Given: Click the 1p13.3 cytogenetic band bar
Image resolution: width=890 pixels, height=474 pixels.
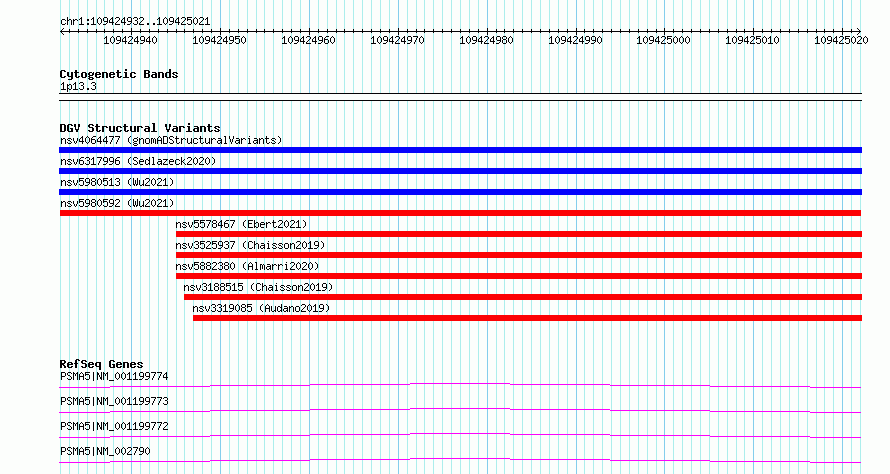Looking at the screenshot, I should pos(460,97).
